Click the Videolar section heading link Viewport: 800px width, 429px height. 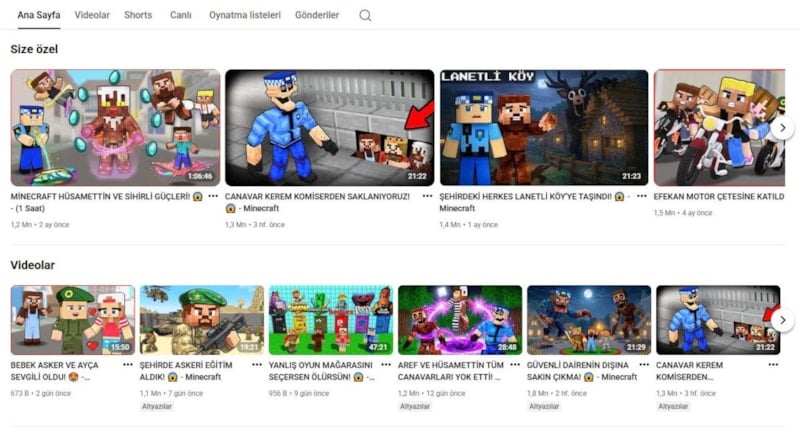(32, 265)
